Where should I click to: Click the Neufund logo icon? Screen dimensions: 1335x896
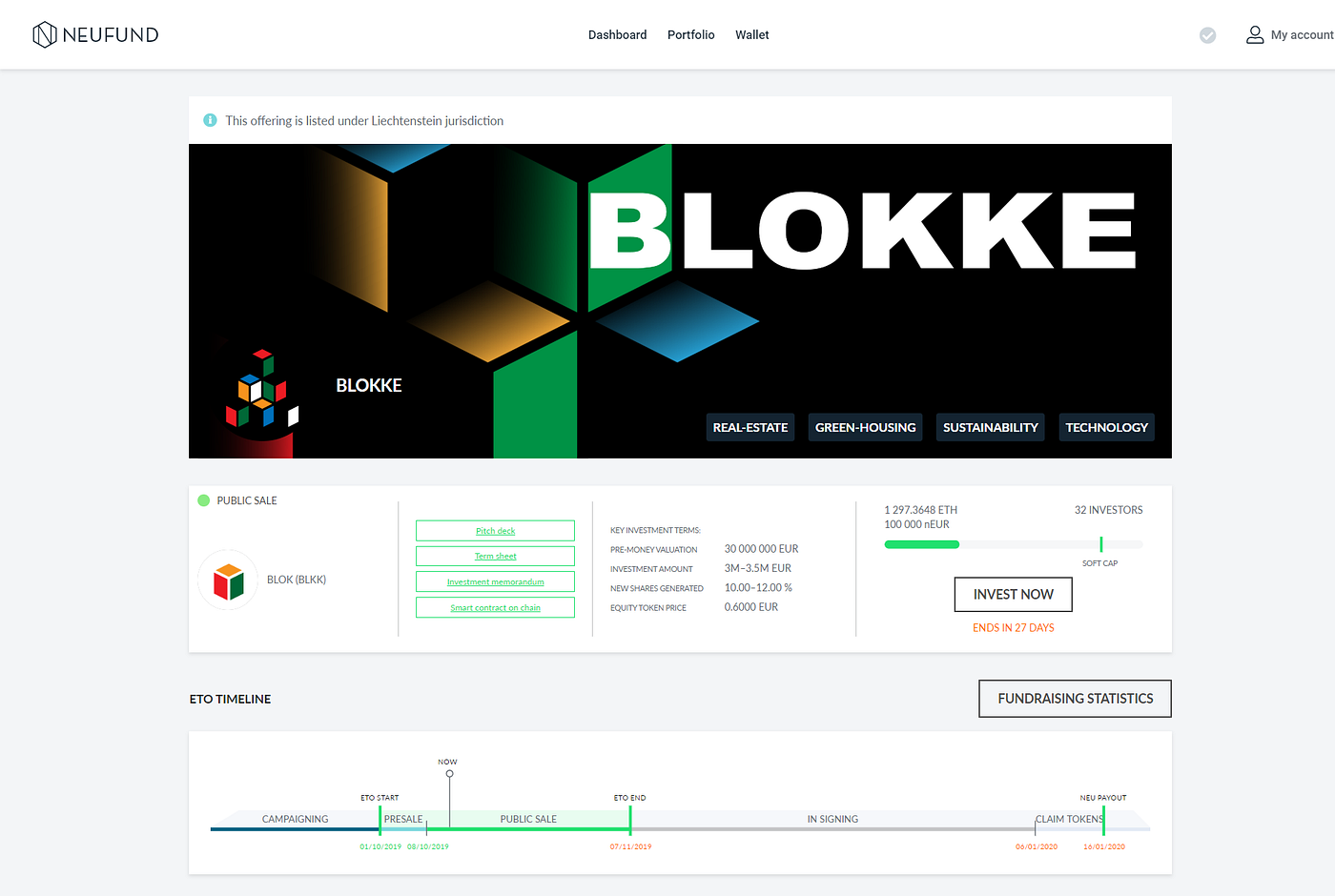pos(45,35)
